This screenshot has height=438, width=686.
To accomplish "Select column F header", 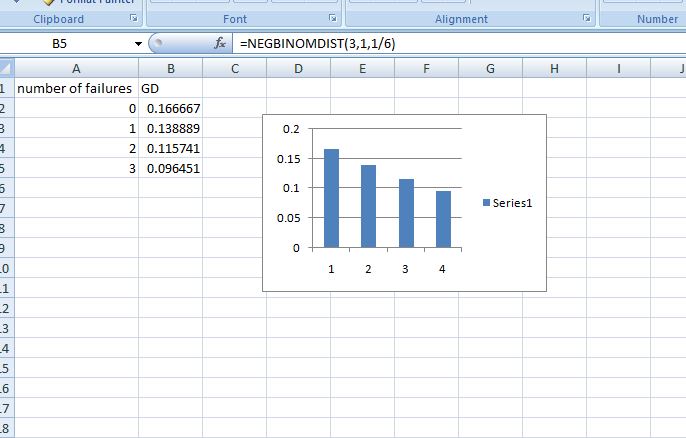I will click(426, 68).
